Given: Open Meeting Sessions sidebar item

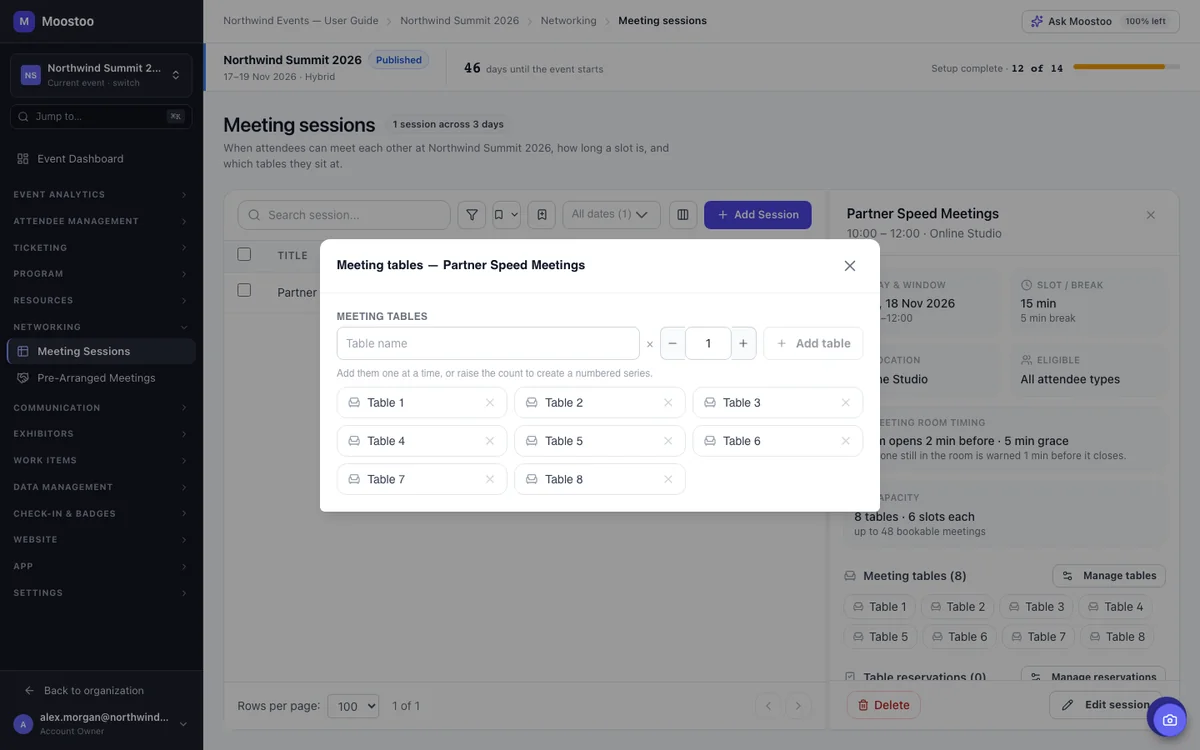Looking at the screenshot, I should [101, 351].
